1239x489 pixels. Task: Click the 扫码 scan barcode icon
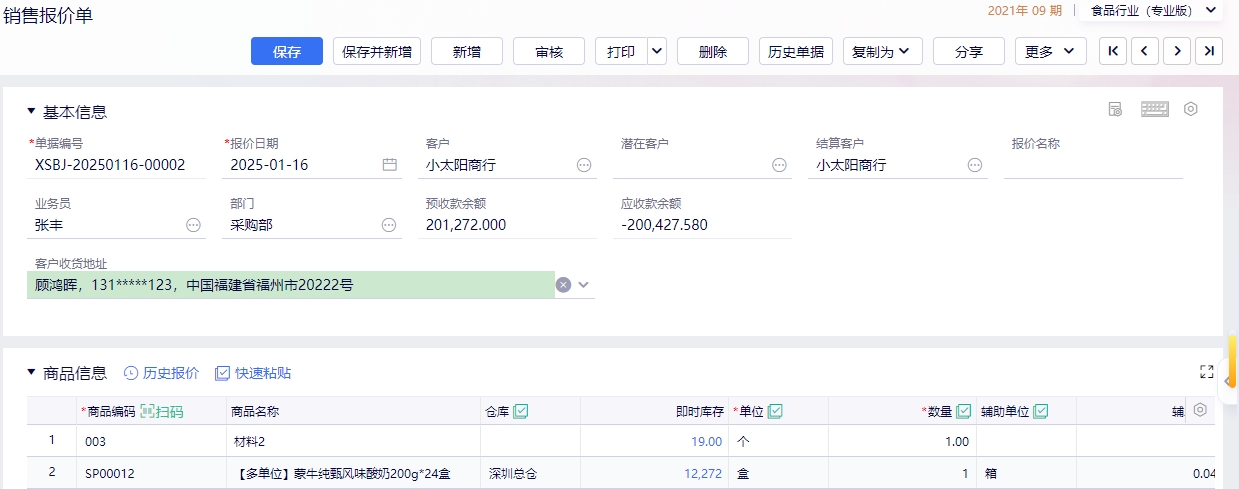[162, 411]
